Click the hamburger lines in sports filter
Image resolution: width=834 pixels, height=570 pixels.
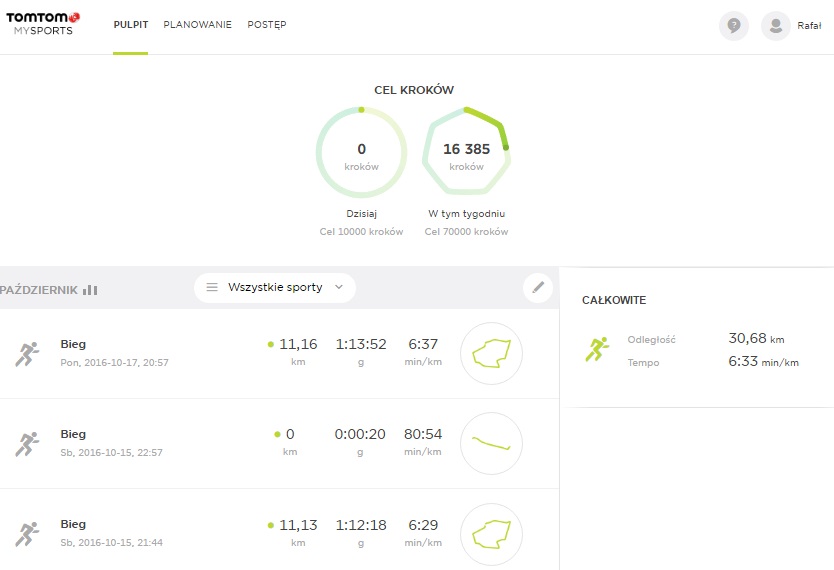click(x=212, y=287)
